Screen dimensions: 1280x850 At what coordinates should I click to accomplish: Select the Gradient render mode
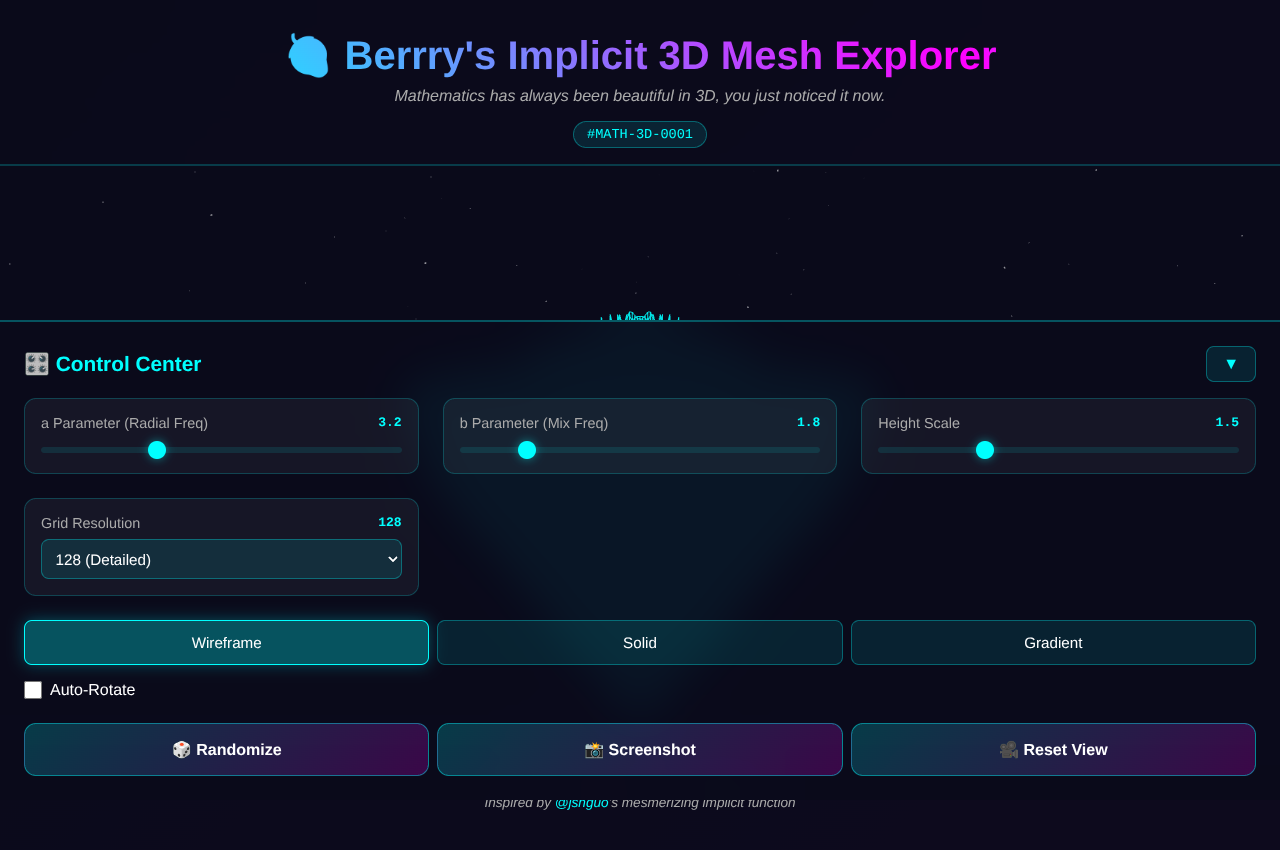1053,642
